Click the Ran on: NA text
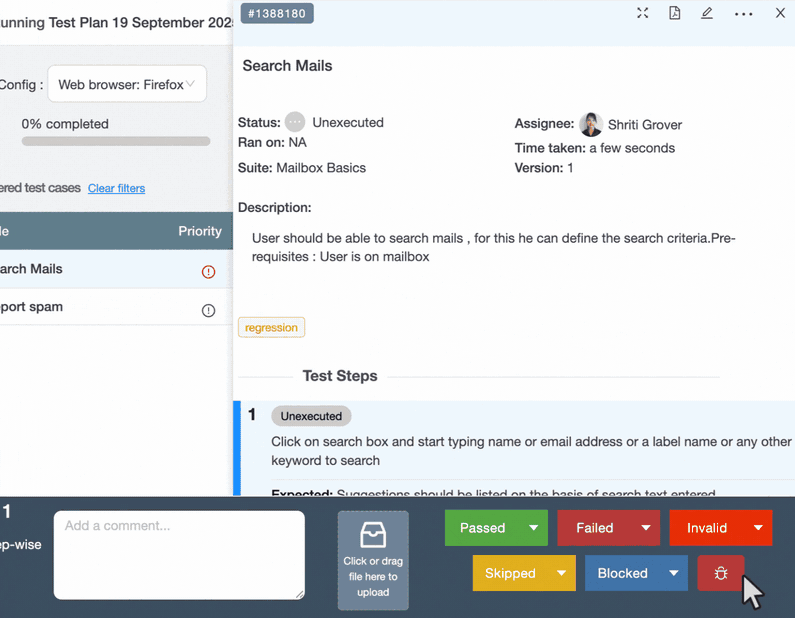The image size is (795, 618). [x=272, y=142]
